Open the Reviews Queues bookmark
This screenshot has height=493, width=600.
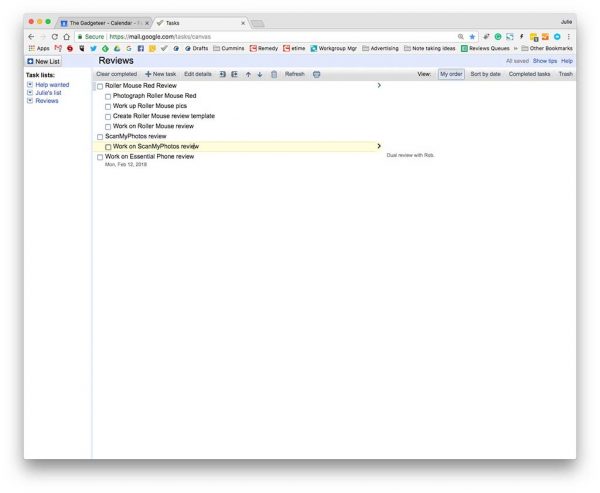485,48
